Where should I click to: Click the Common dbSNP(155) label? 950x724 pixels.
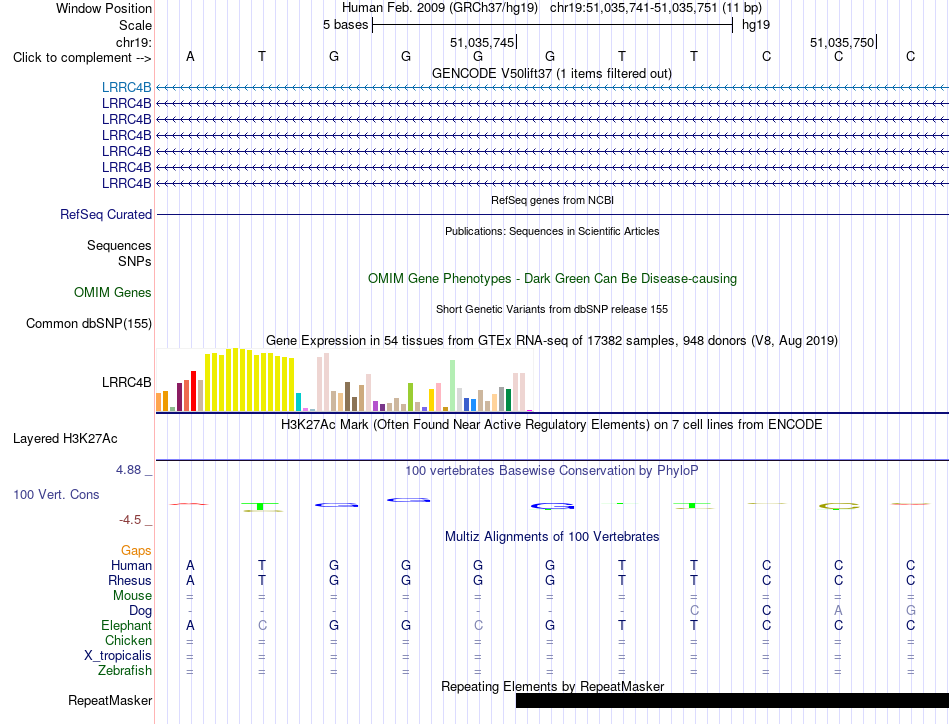[x=89, y=324]
